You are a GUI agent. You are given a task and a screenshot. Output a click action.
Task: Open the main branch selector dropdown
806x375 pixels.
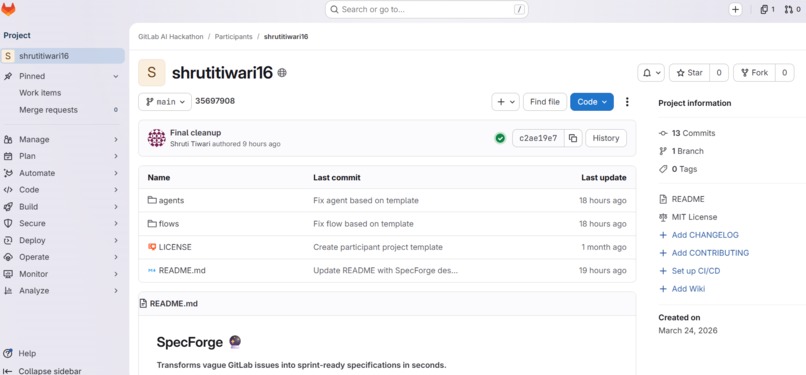pos(165,102)
